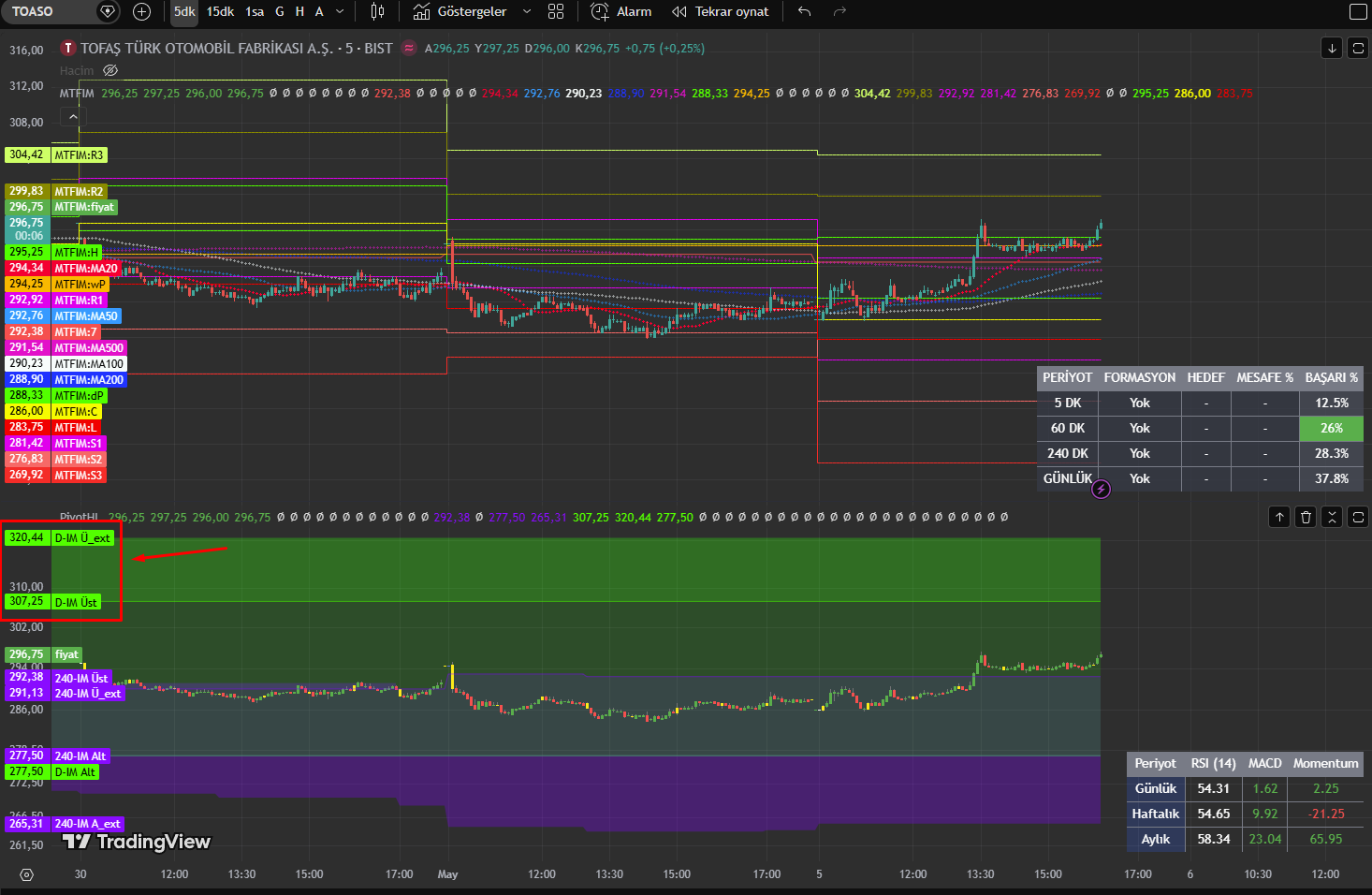Click the MTFIM:R2 price label
Viewport: 1372px width, 895px height.
coord(79,191)
